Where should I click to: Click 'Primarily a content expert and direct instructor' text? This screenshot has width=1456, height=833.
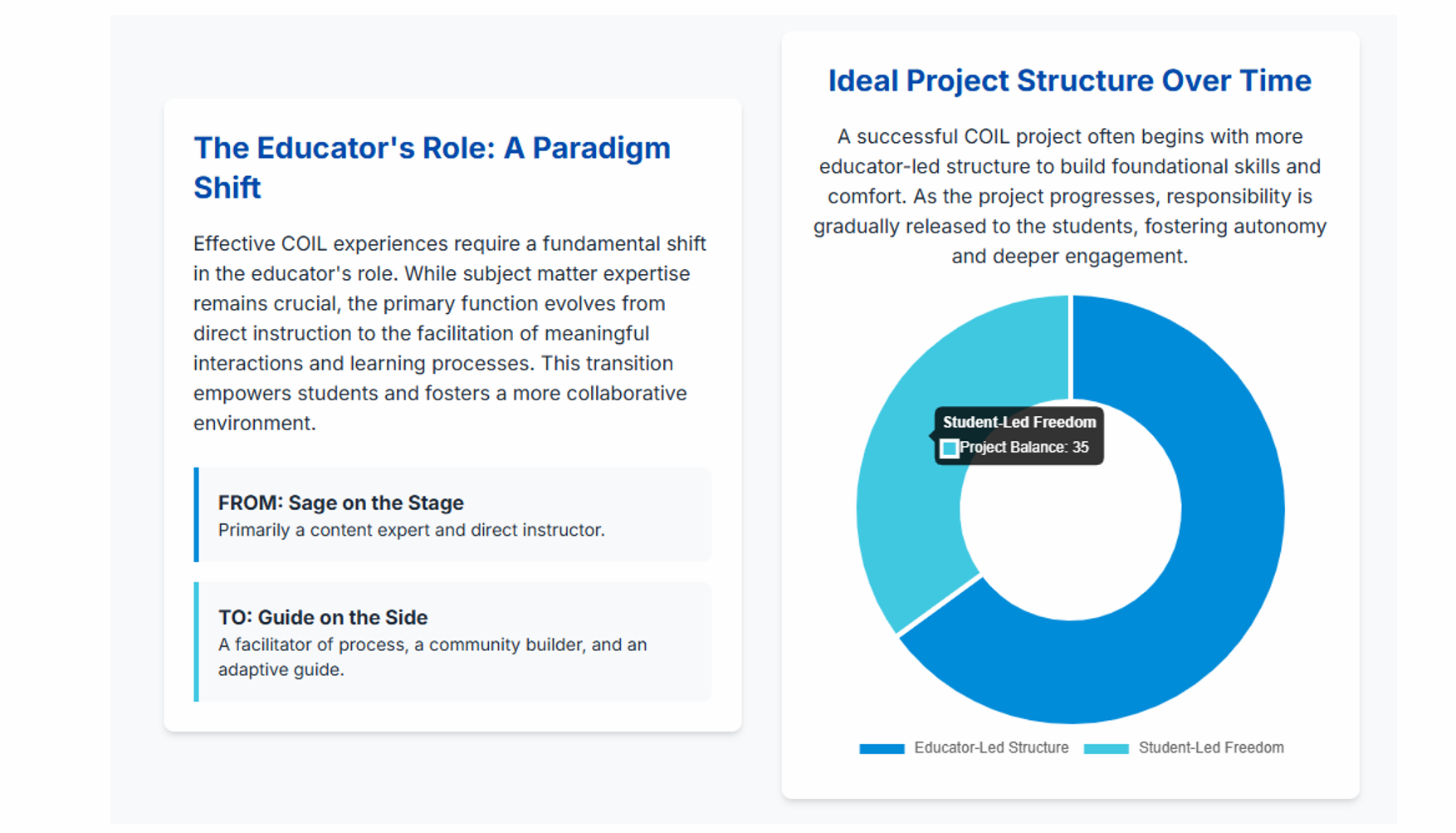tap(411, 530)
